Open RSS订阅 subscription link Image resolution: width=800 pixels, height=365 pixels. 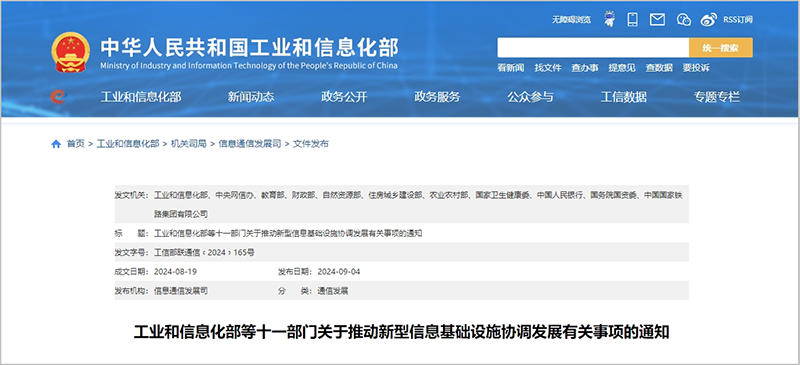(x=738, y=20)
